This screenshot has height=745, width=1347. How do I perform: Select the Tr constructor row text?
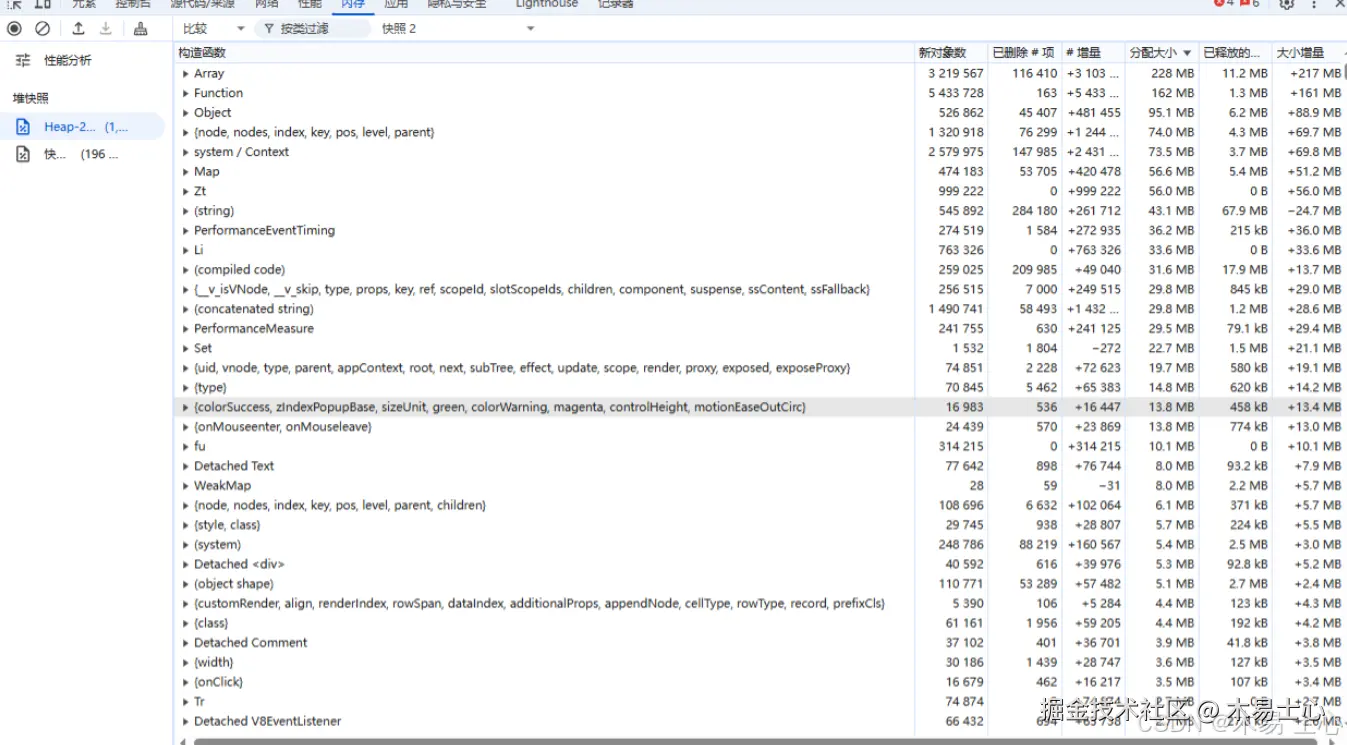tap(200, 702)
